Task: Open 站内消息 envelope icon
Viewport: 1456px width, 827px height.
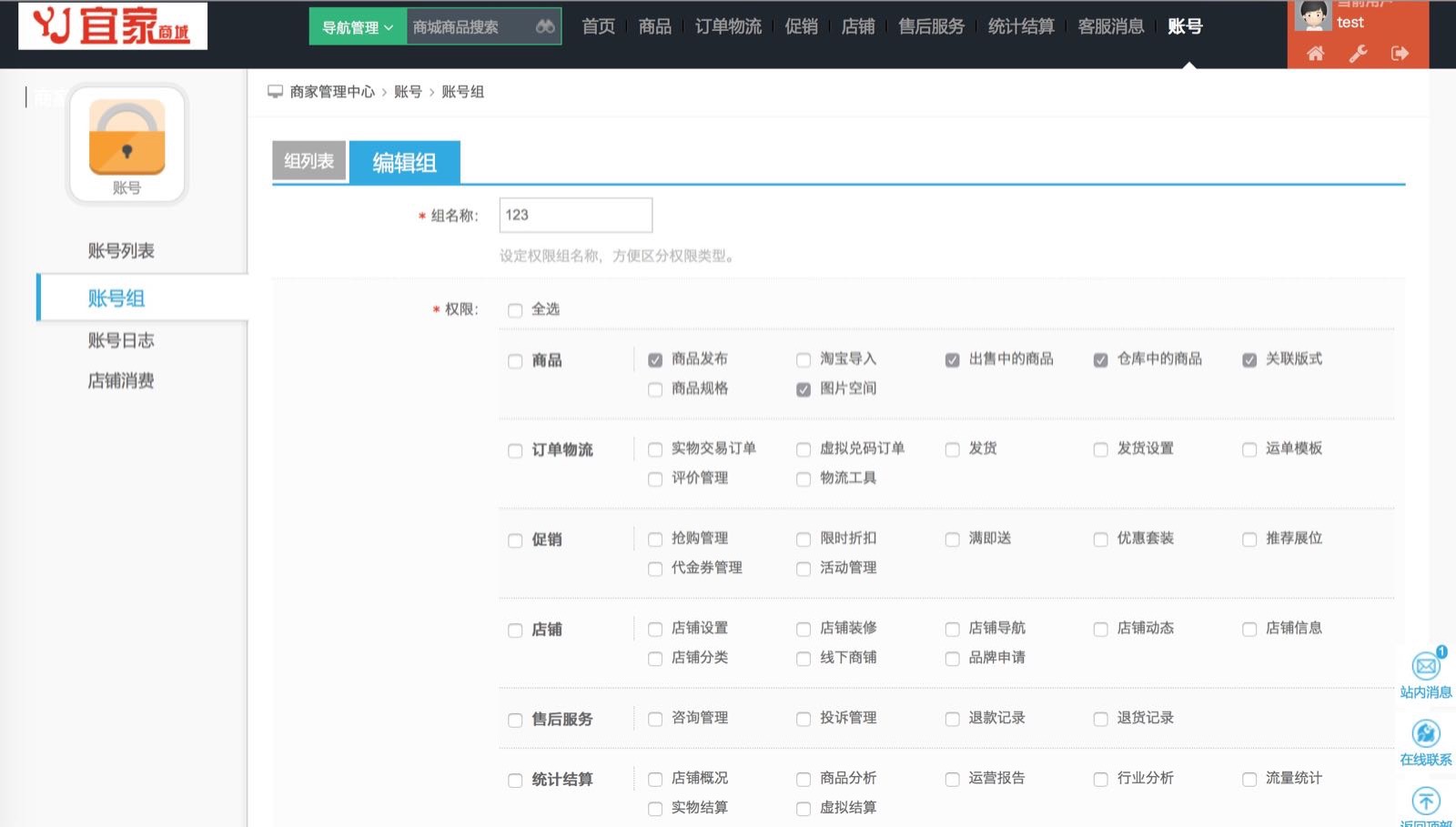Action: [x=1425, y=666]
